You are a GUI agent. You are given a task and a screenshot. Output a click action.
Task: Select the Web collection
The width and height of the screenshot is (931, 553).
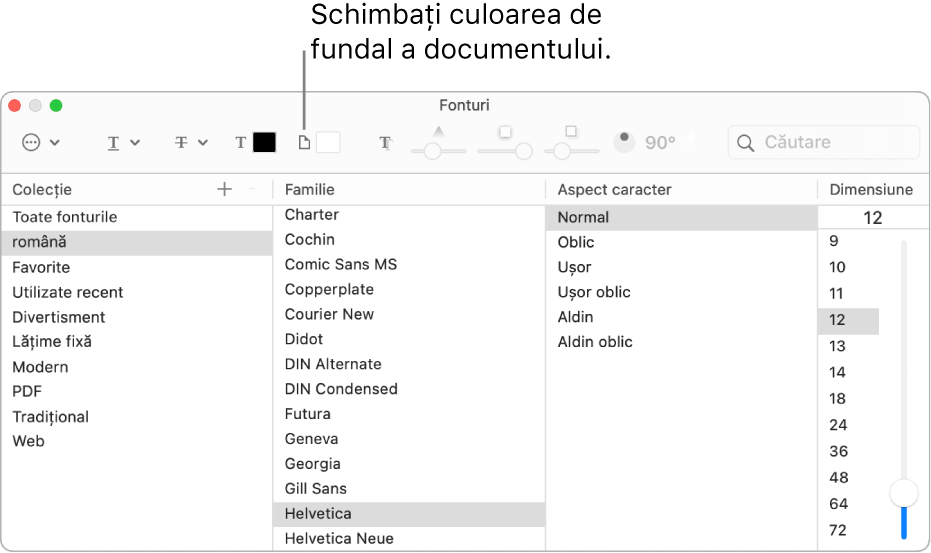(x=137, y=441)
